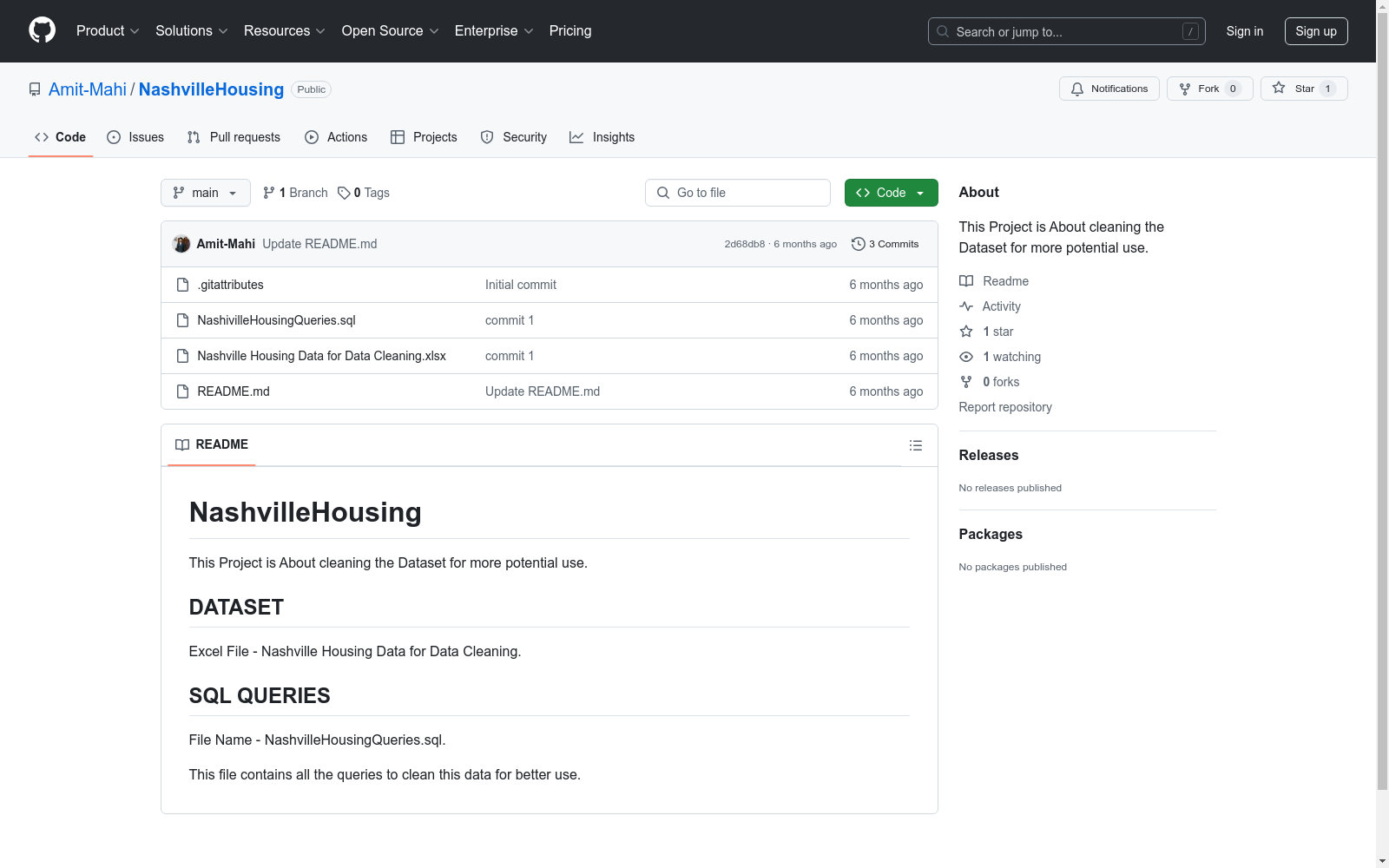
Task: Open the Enterprise dropdown
Action: pyautogui.click(x=494, y=31)
